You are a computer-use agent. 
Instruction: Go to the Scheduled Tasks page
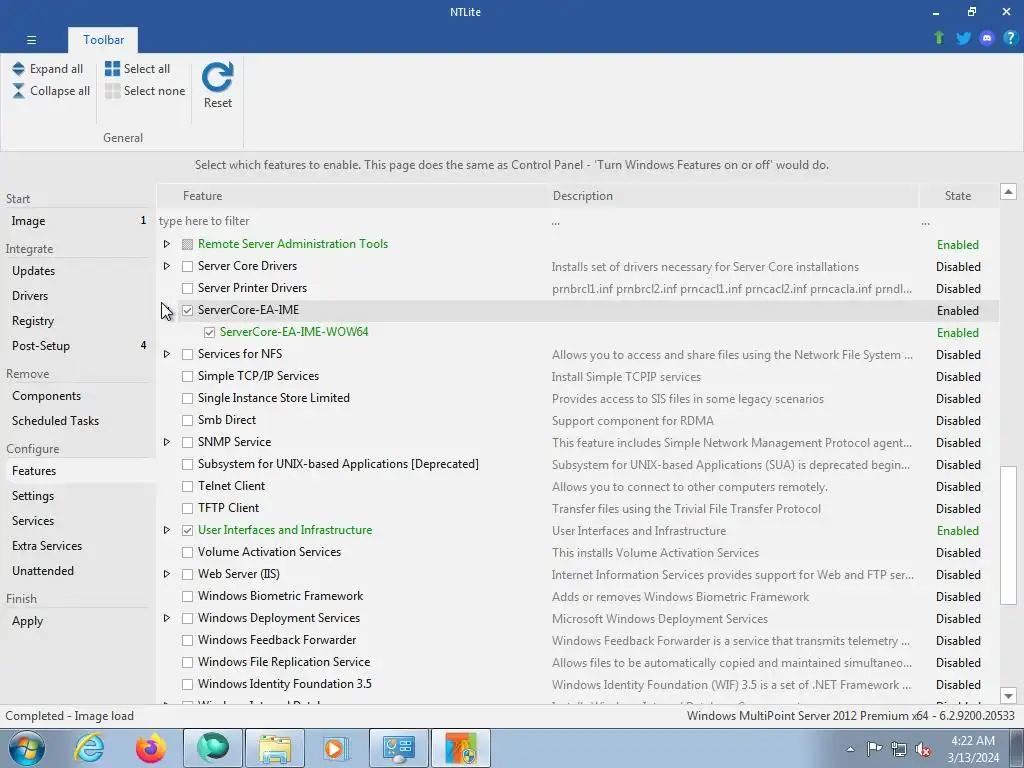(78, 421)
